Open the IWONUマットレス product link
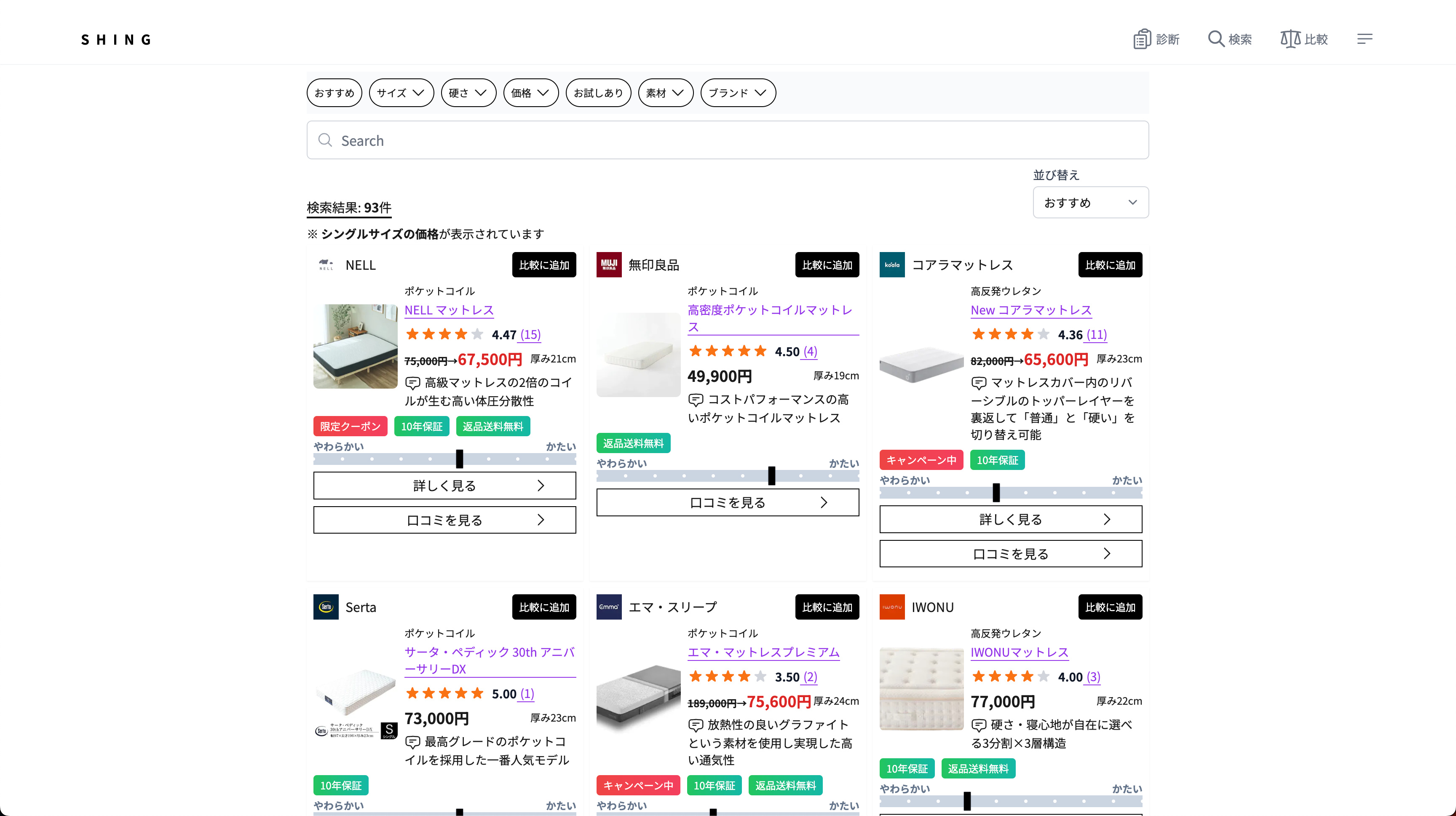This screenshot has height=816, width=1456. [x=1019, y=652]
